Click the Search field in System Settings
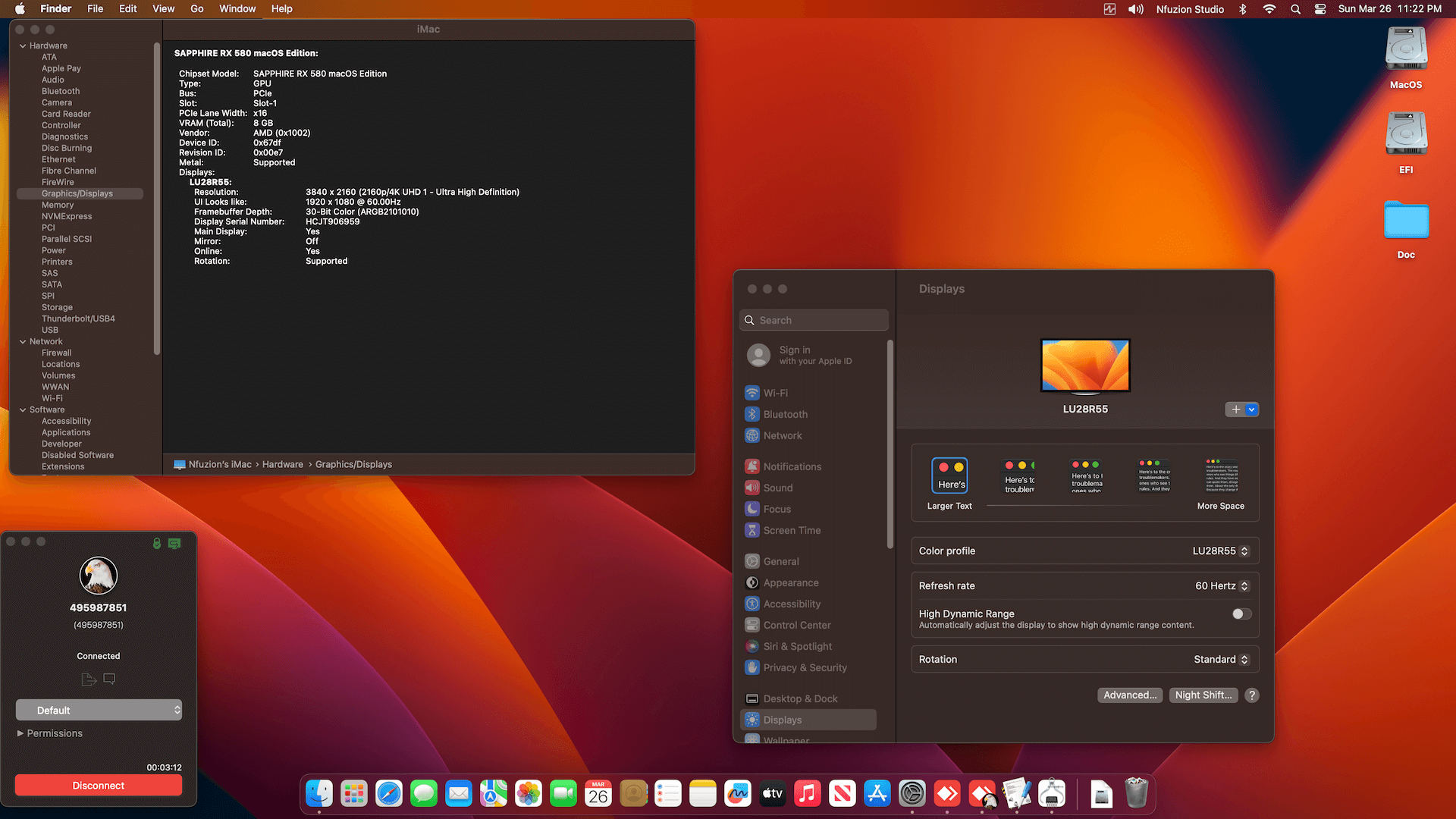This screenshot has width=1456, height=819. (x=813, y=319)
